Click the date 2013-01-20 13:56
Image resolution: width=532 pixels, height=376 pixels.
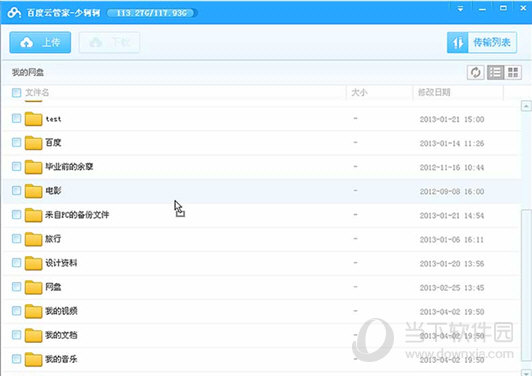(452, 264)
